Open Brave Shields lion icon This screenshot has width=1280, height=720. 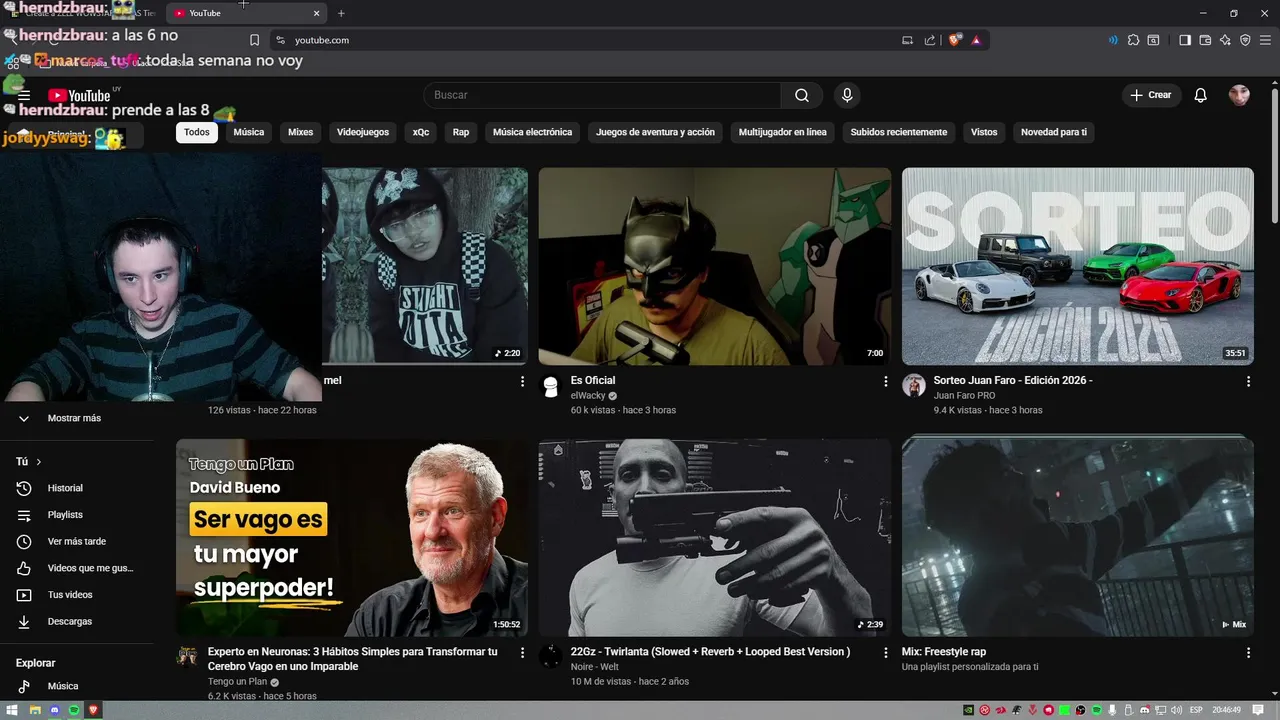[955, 40]
